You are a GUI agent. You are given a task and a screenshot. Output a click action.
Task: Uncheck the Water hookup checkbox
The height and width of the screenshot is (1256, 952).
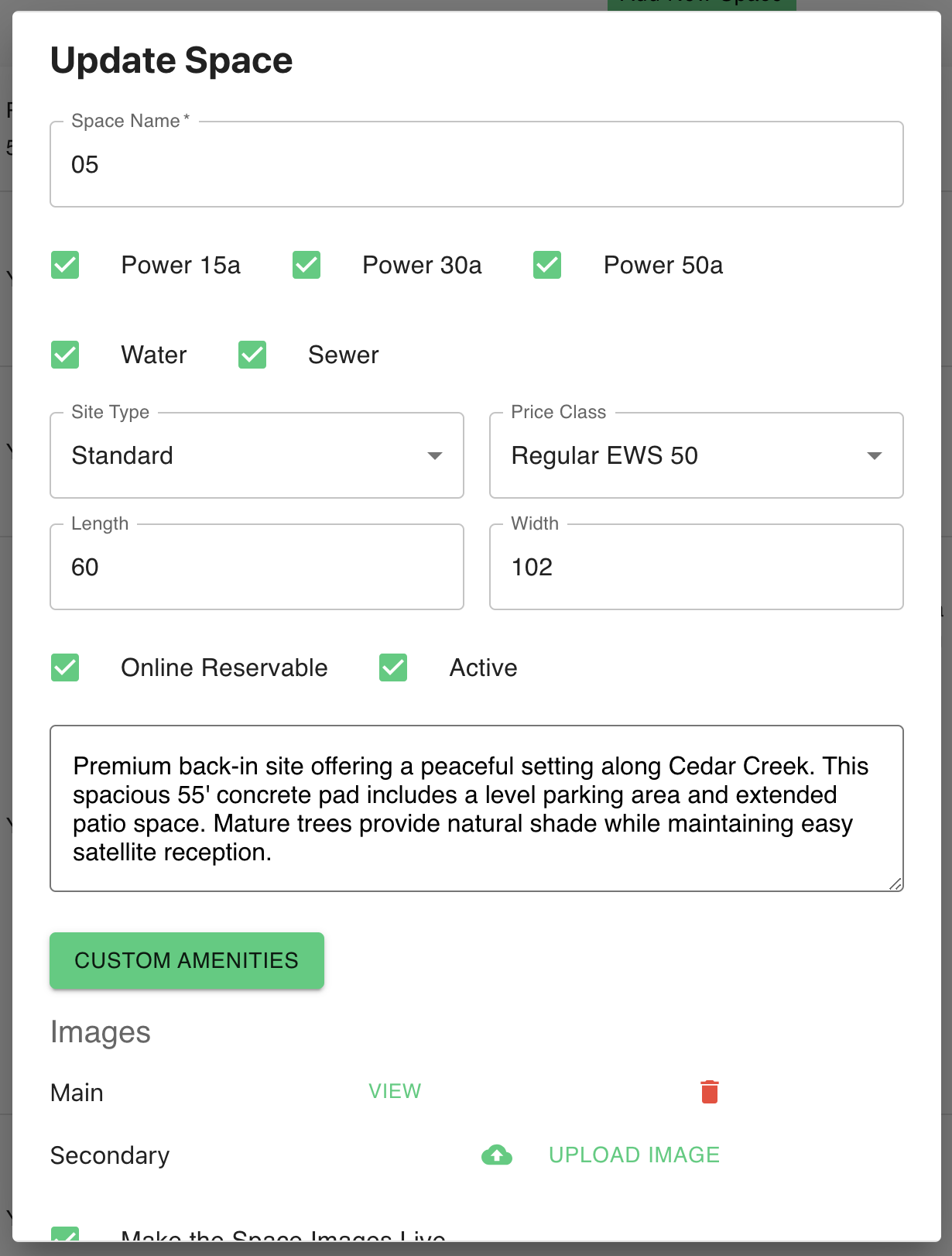tap(65, 355)
